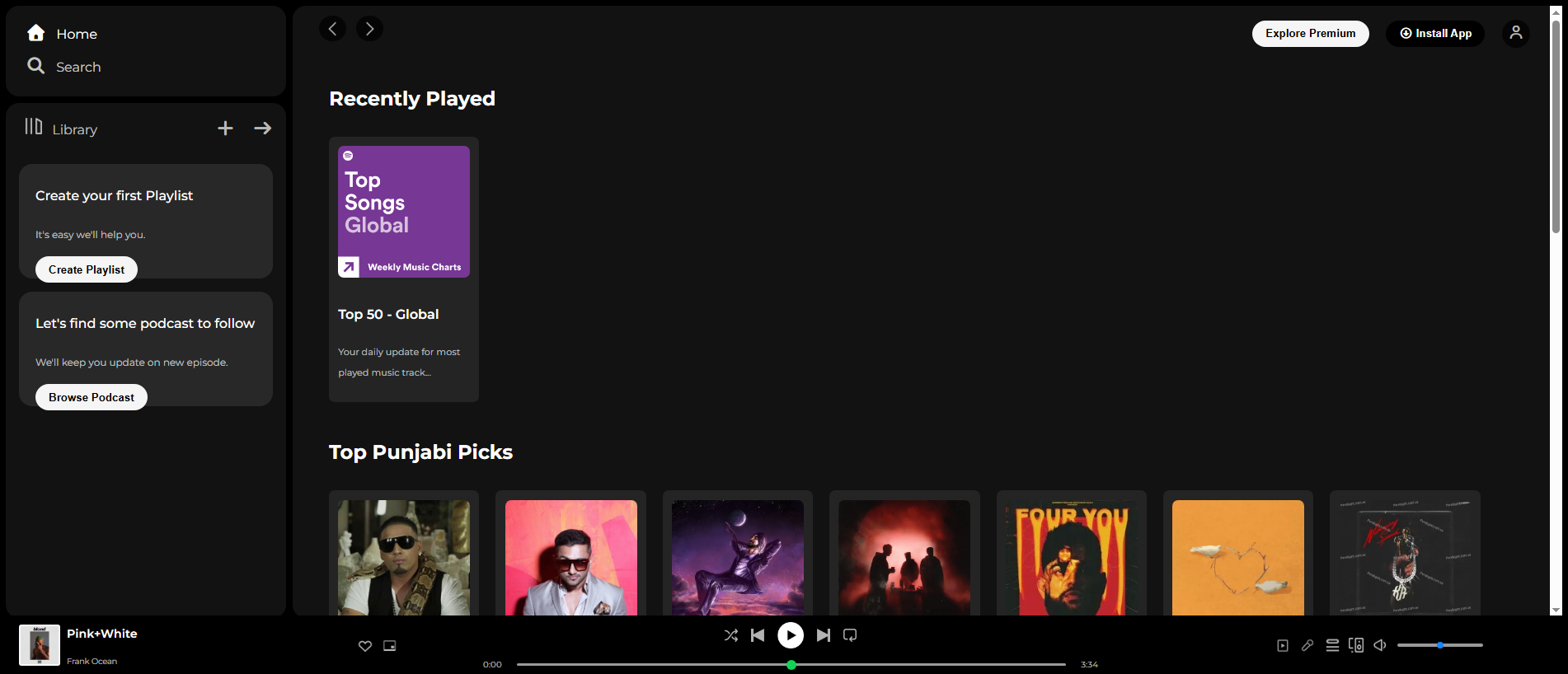Open Explore Premium
Image resolution: width=1568 pixels, height=674 pixels.
[x=1311, y=34]
